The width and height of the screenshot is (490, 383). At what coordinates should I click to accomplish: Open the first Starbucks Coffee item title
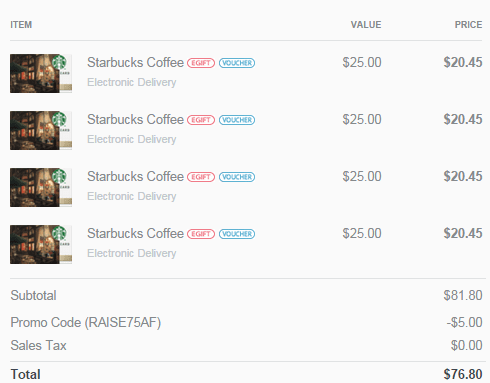[x=135, y=62]
